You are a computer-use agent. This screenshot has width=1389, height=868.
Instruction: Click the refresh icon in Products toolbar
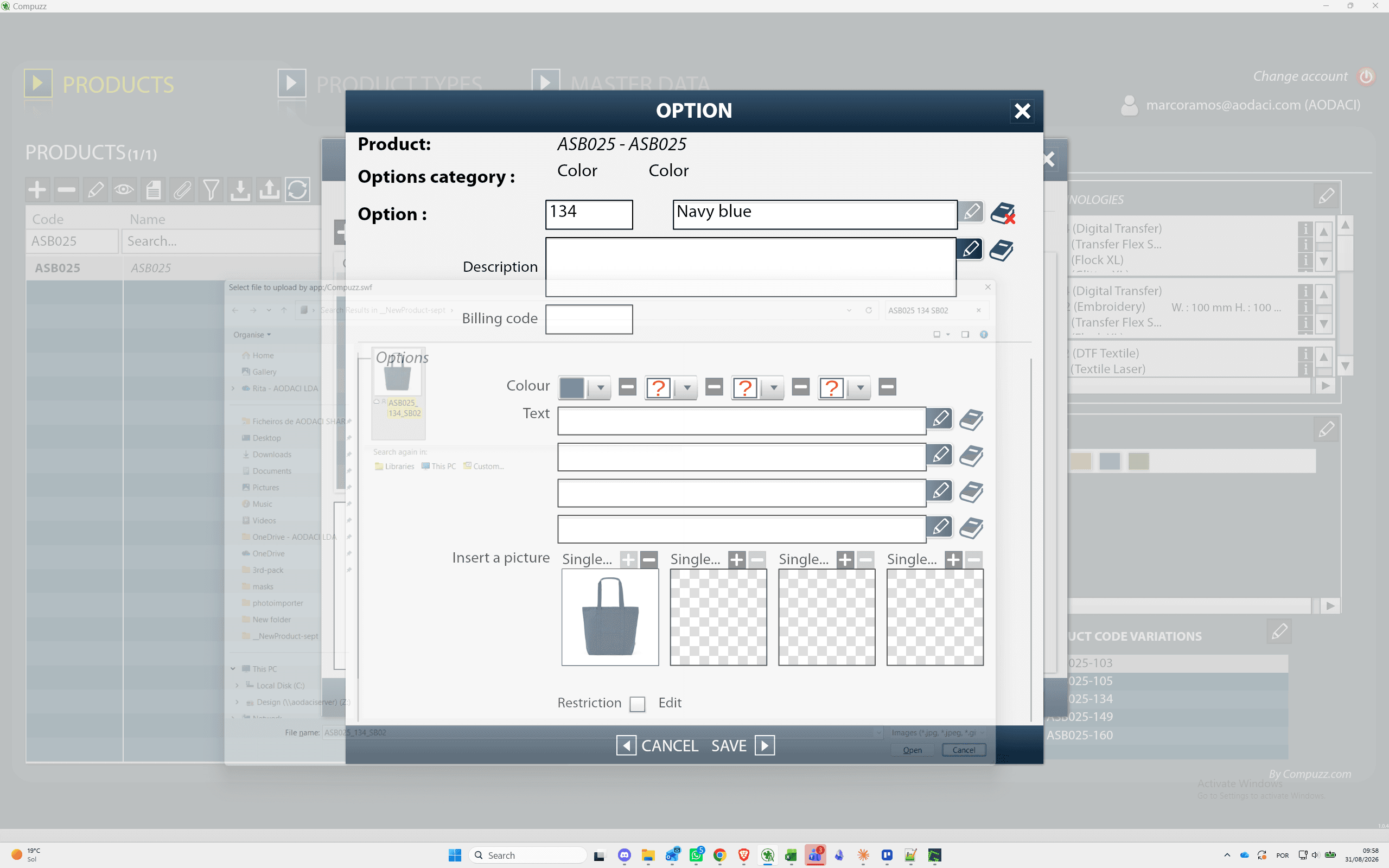pyautogui.click(x=297, y=189)
